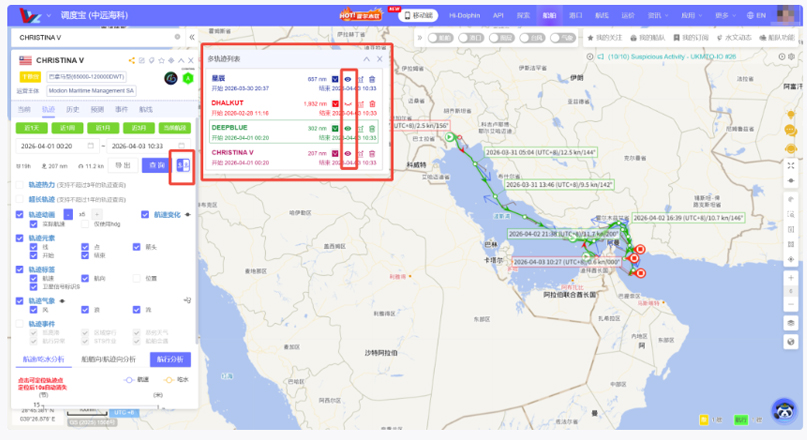This screenshot has height=440, width=807.
Task: Enable the 轨迹热力 checkbox
Action: tap(21, 186)
